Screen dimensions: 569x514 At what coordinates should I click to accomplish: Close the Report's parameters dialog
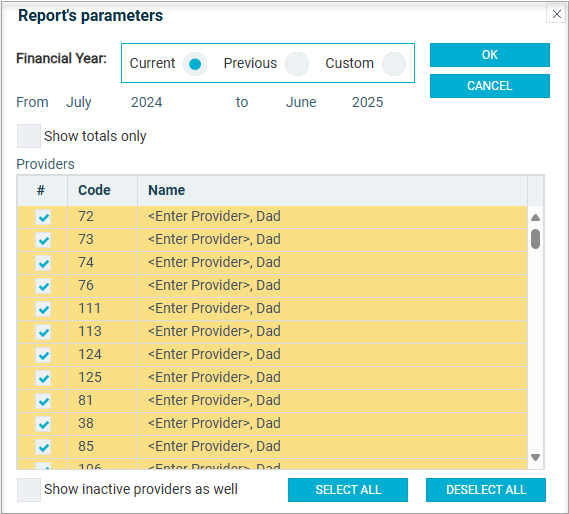click(x=556, y=14)
